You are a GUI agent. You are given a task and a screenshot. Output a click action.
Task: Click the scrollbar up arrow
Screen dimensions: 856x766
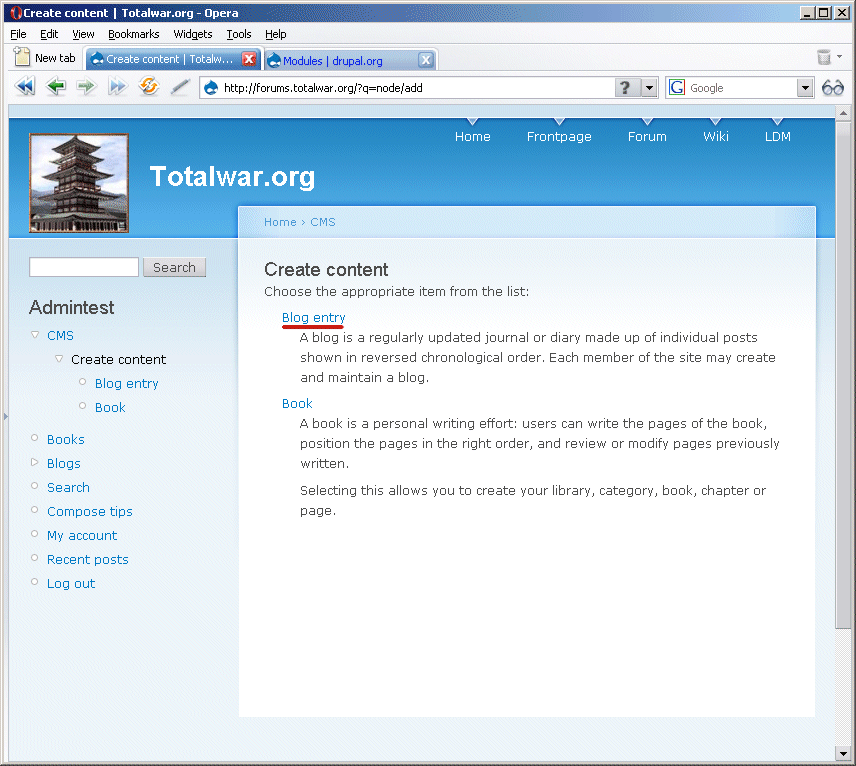[x=843, y=114]
